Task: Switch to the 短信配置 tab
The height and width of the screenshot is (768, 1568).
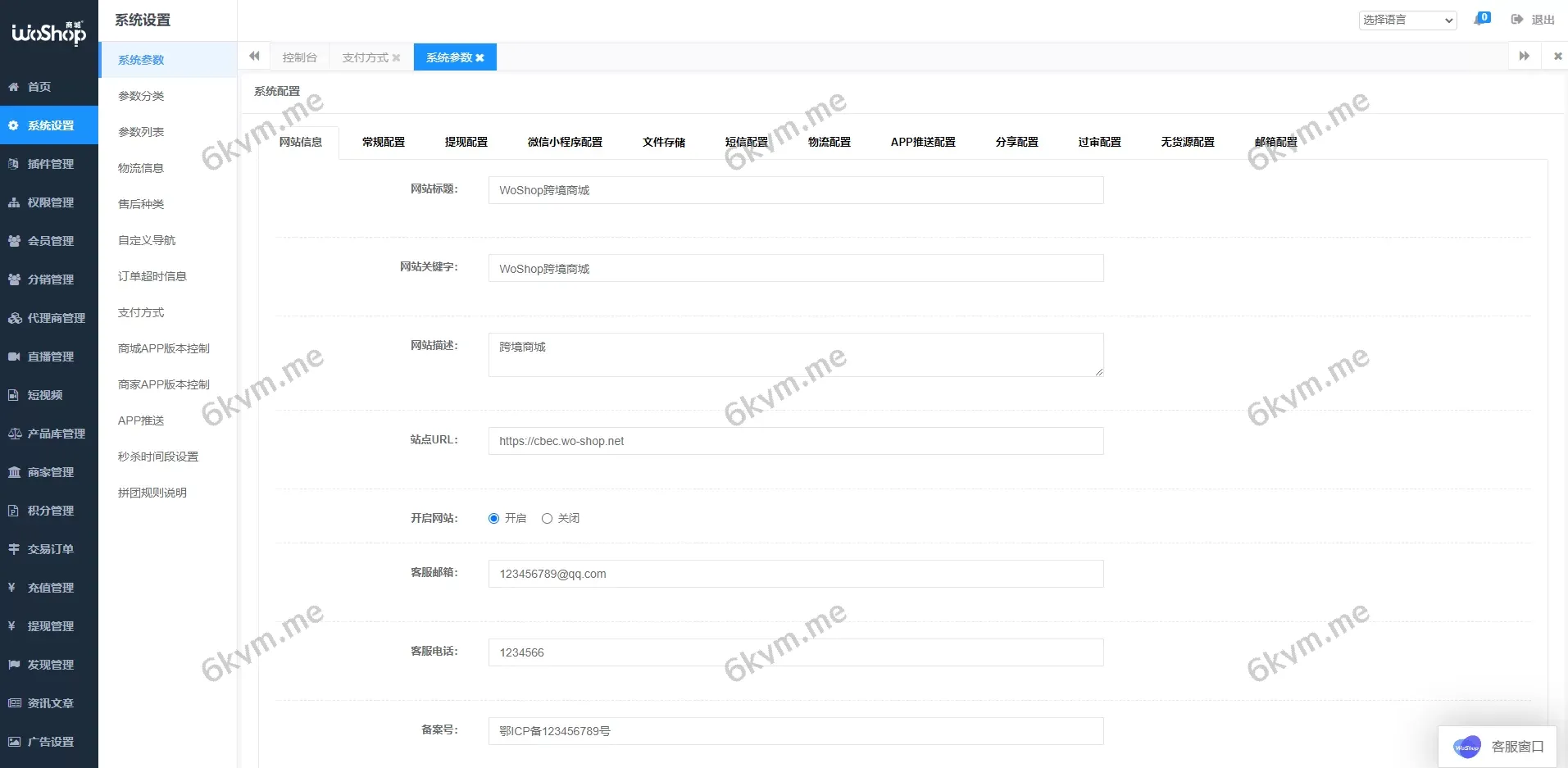Action: (x=745, y=141)
